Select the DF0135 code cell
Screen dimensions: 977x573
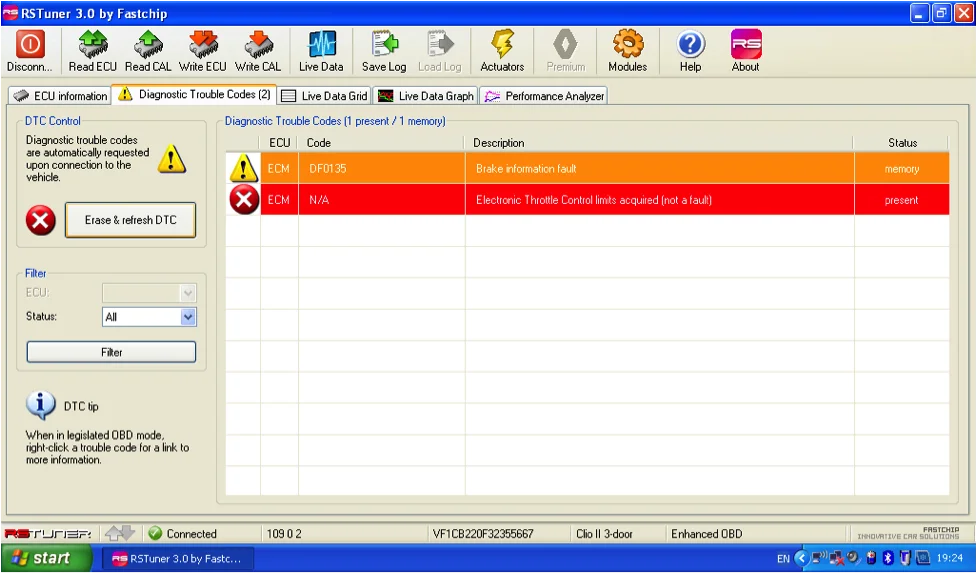click(x=381, y=169)
